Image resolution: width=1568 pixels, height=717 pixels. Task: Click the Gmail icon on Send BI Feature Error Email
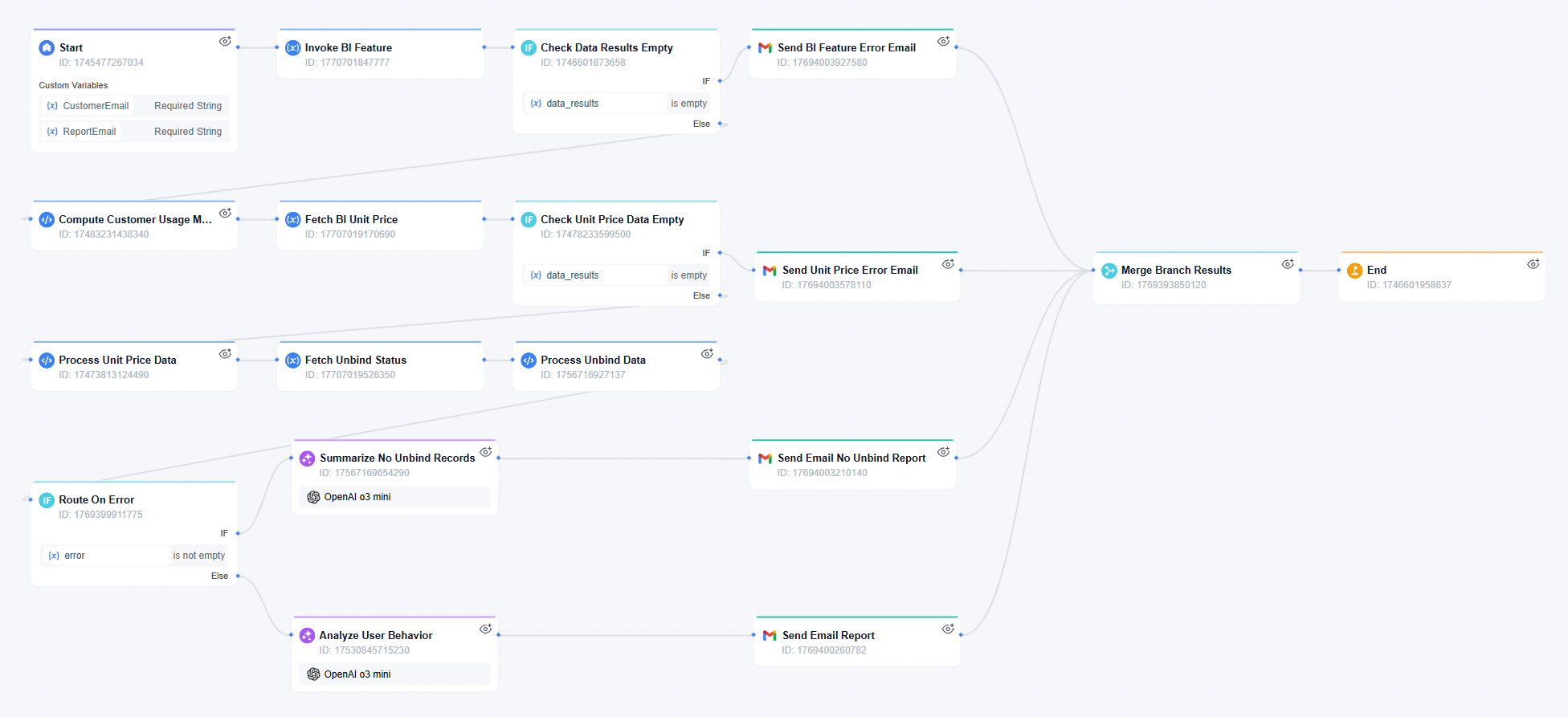[x=765, y=48]
